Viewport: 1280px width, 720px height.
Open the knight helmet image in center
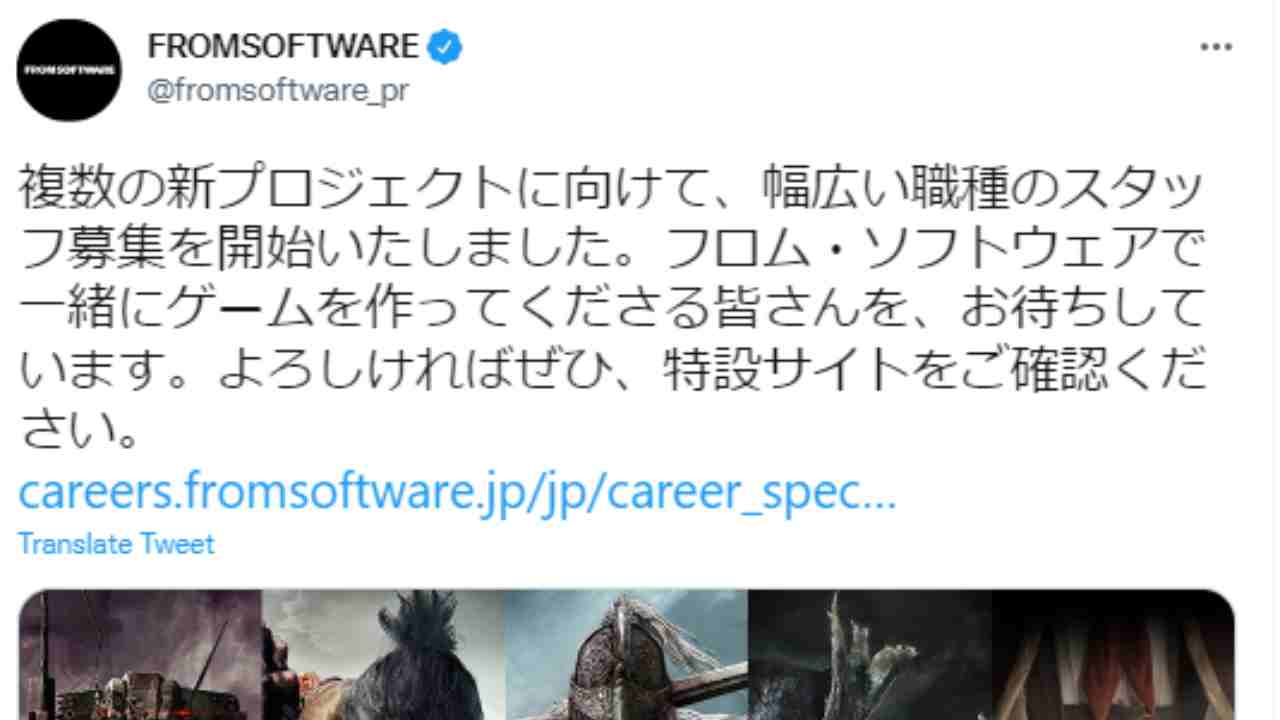coord(626,655)
